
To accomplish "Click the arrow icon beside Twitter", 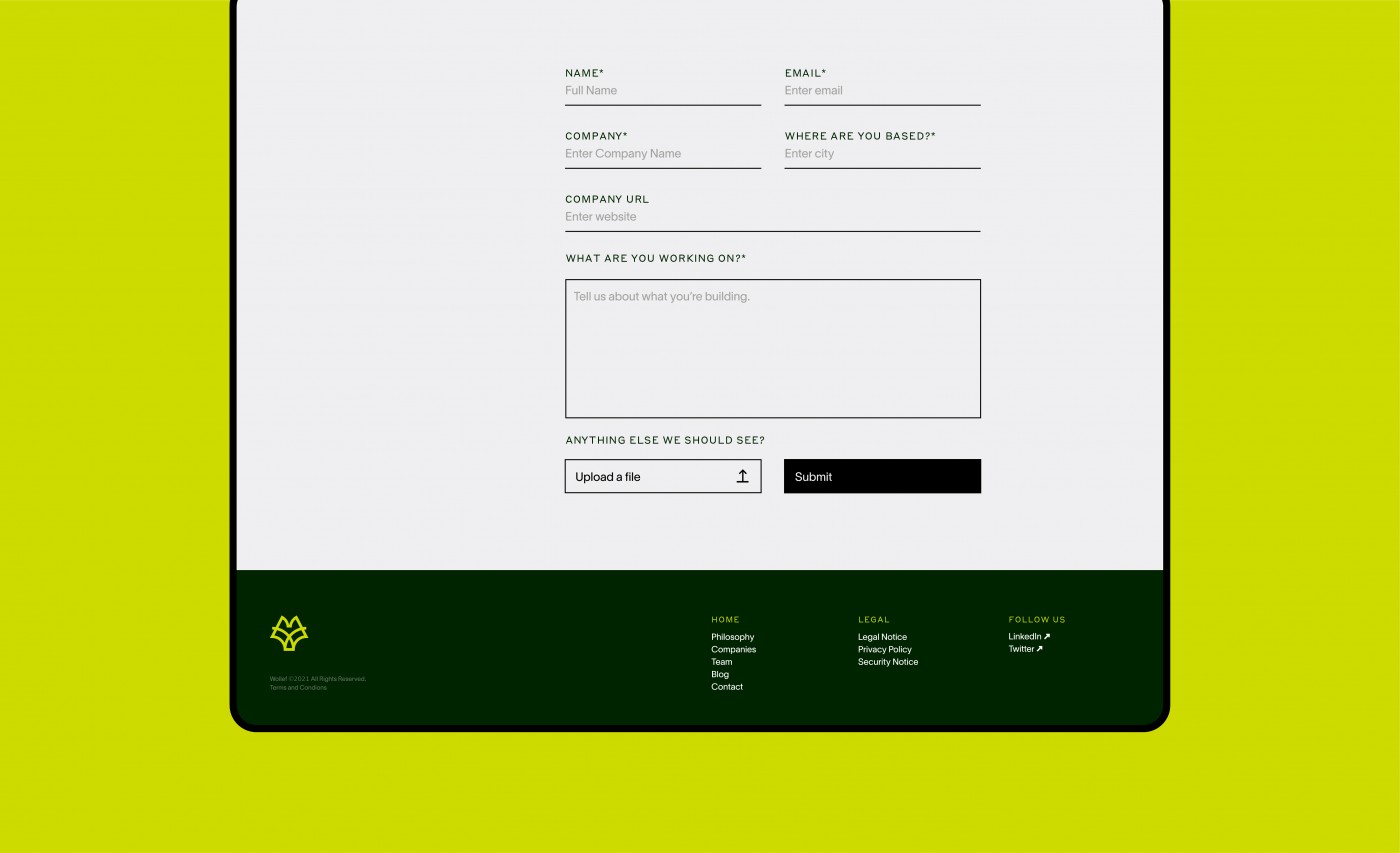I will point(1040,649).
